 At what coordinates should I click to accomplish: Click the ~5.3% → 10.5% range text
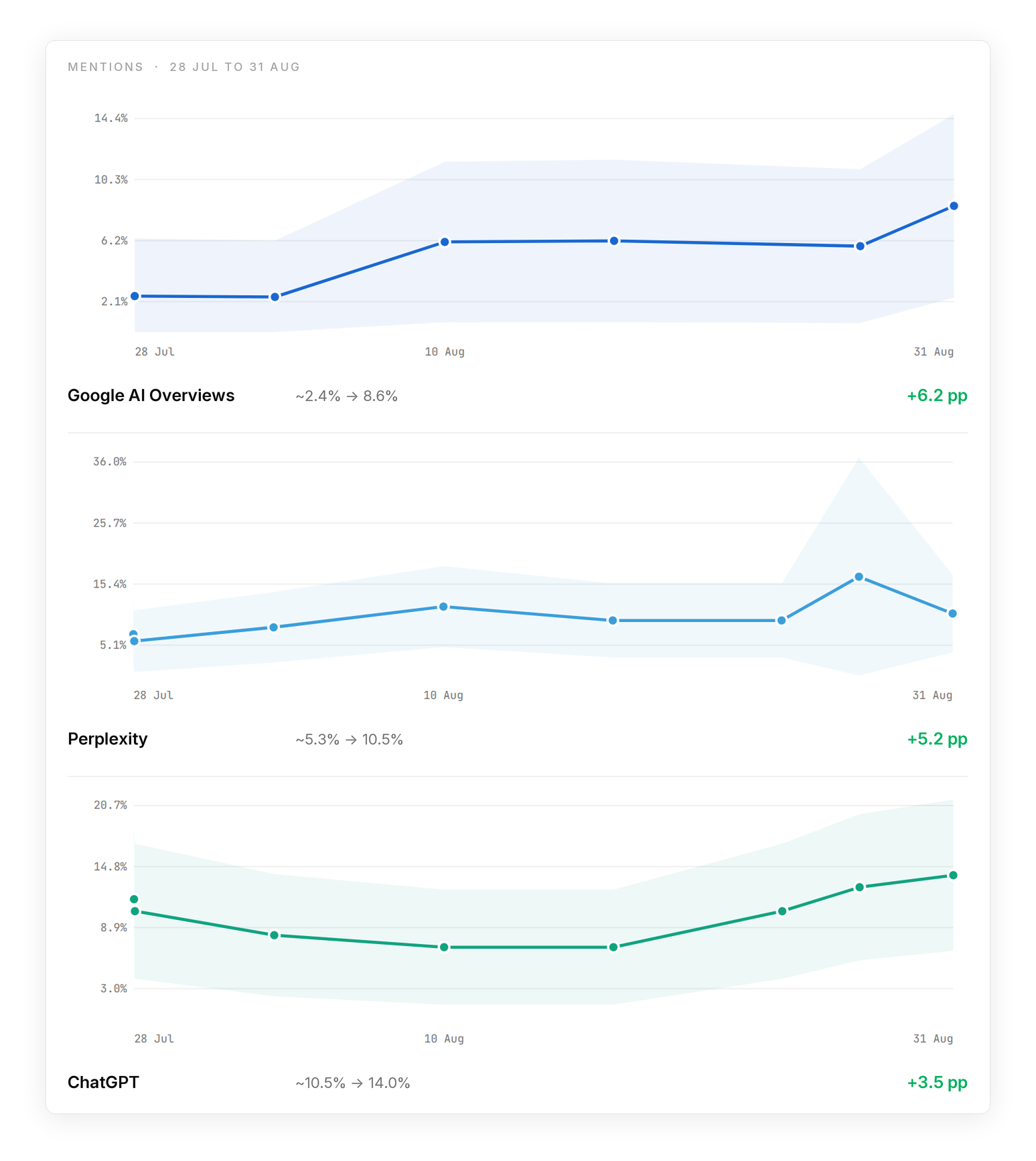pos(349,740)
